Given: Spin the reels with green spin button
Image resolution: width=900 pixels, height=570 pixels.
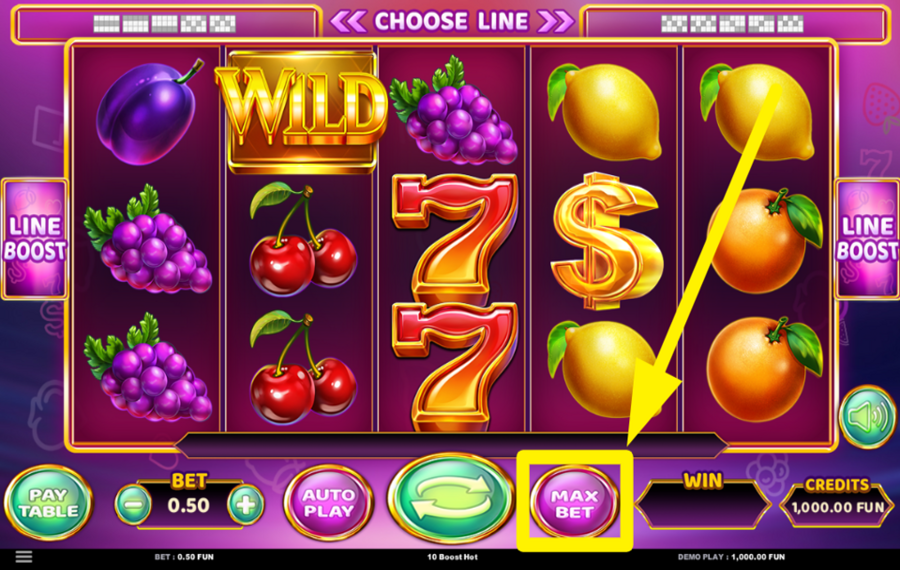Looking at the screenshot, I should (451, 498).
